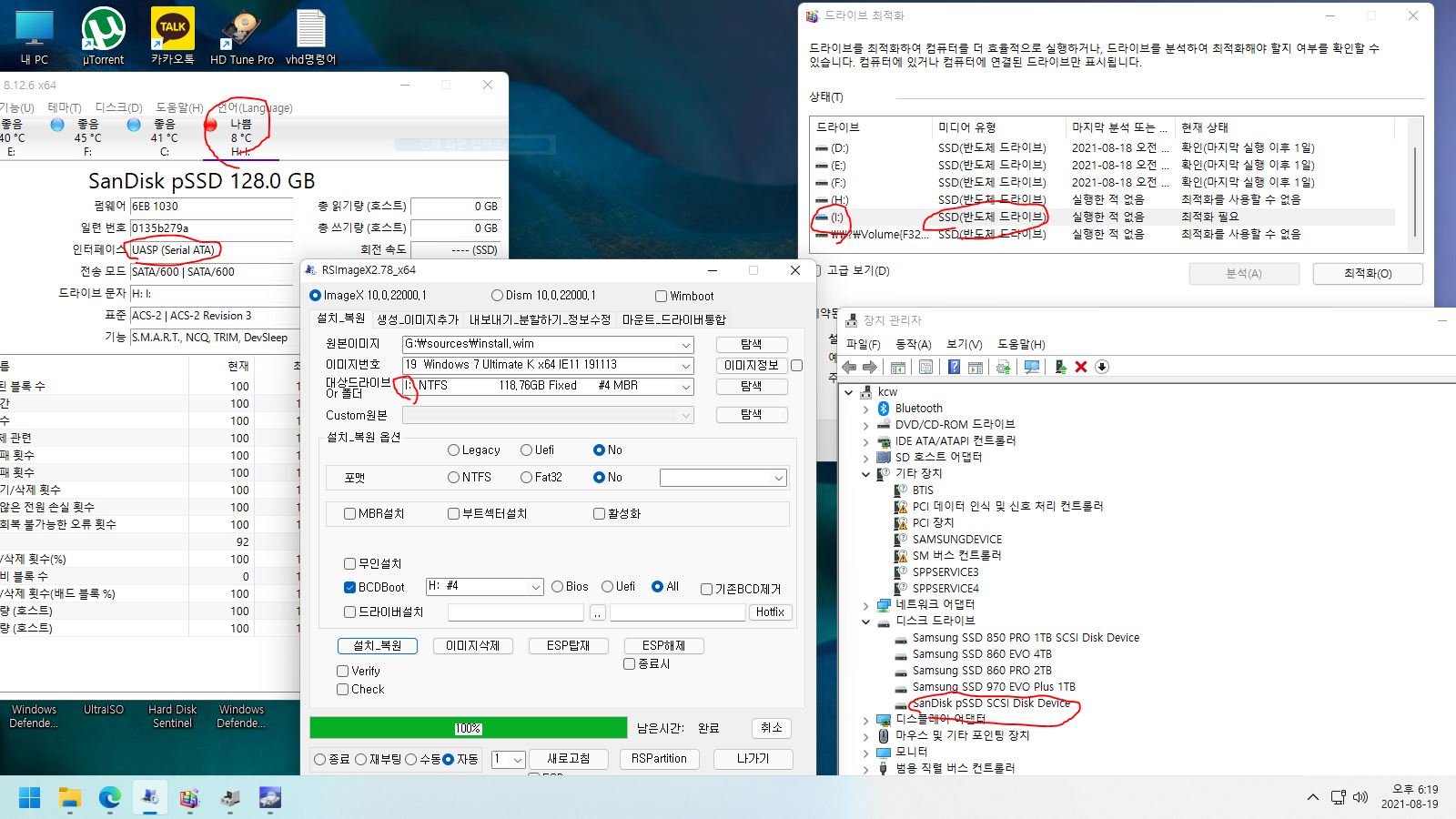Open File Explorer from the taskbar
Image resolution: width=1456 pixels, height=819 pixels.
pyautogui.click(x=70, y=798)
